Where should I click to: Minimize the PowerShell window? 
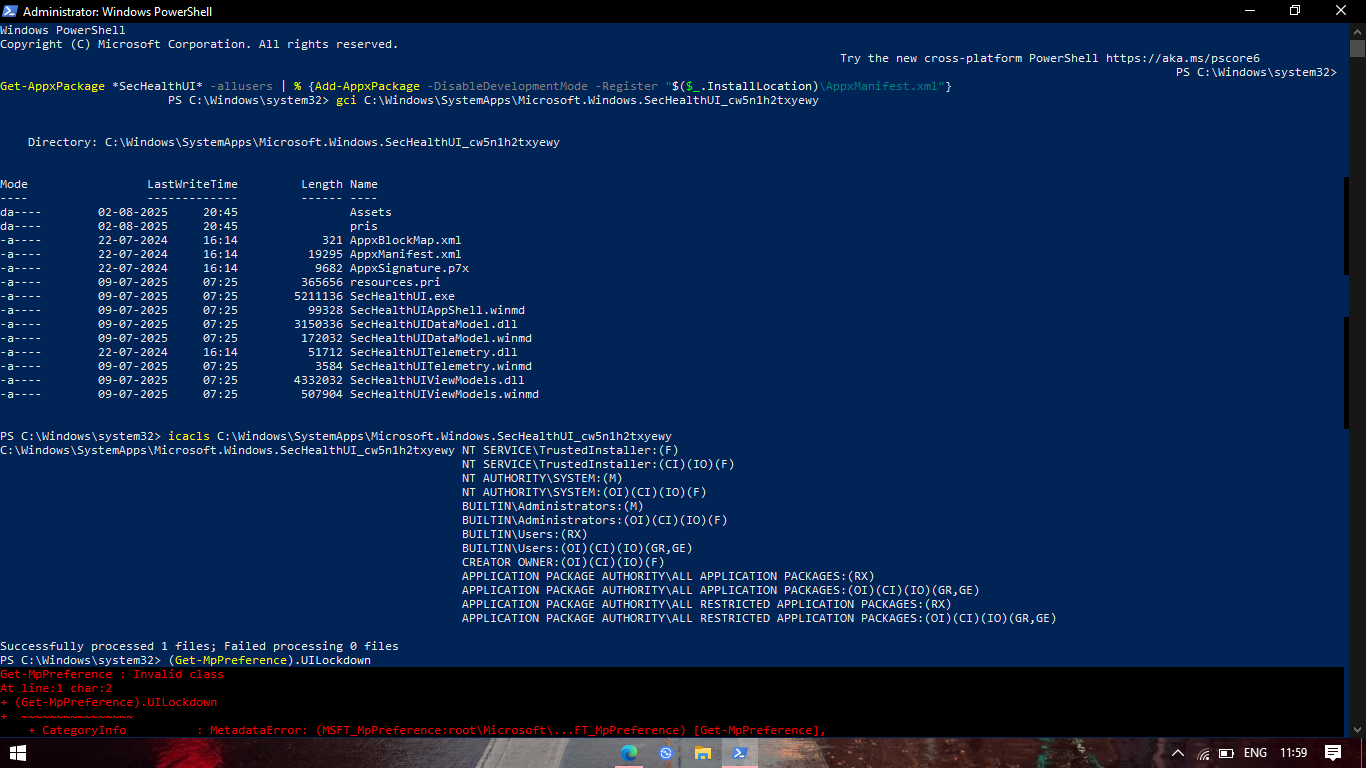[x=1249, y=11]
